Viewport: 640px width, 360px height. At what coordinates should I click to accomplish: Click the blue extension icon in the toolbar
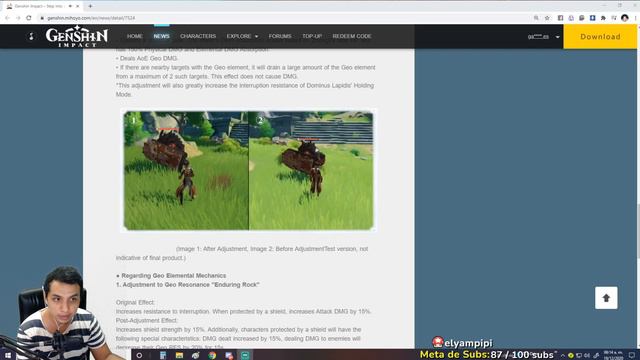593,18
